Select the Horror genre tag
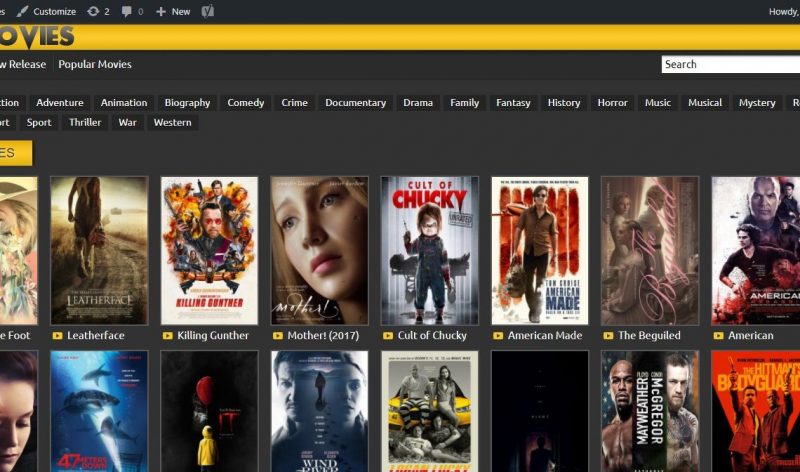Screen dimensions: 800x472 [x=612, y=103]
